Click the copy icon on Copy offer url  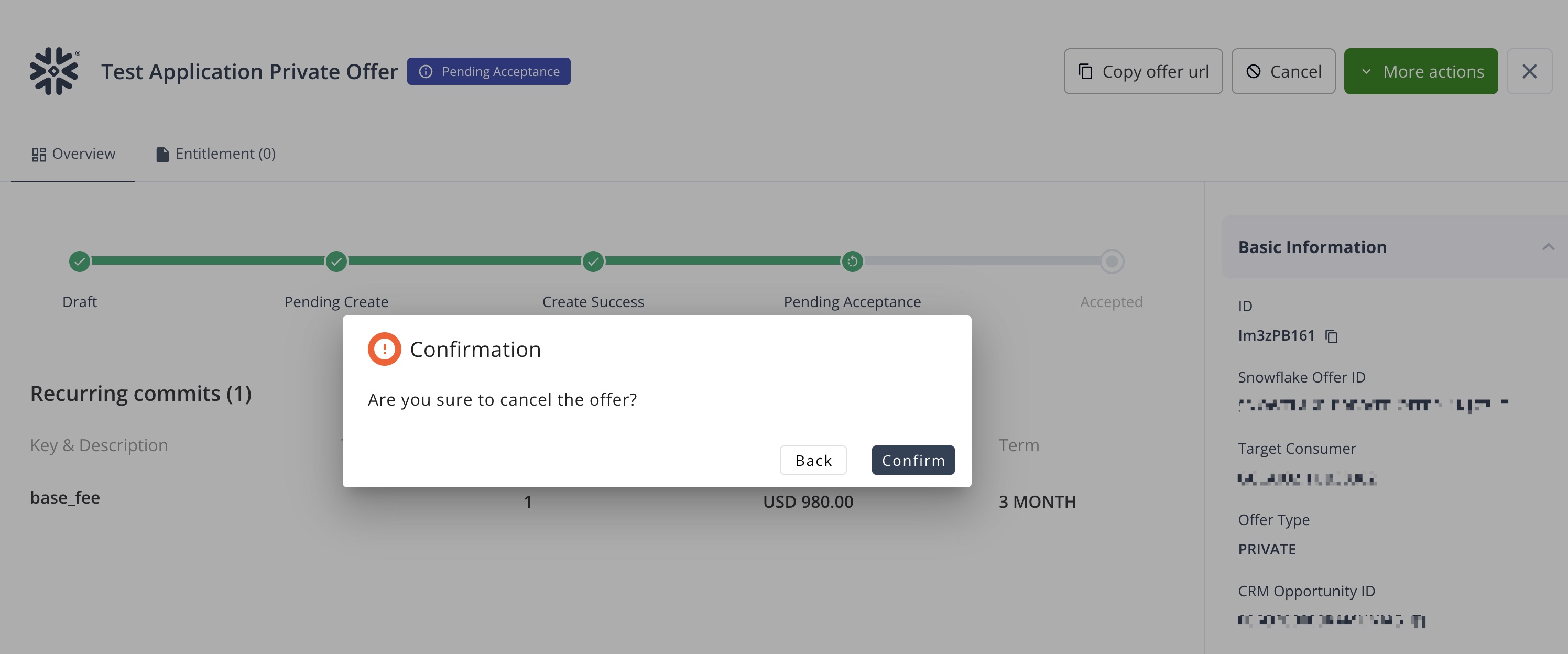[1085, 71]
